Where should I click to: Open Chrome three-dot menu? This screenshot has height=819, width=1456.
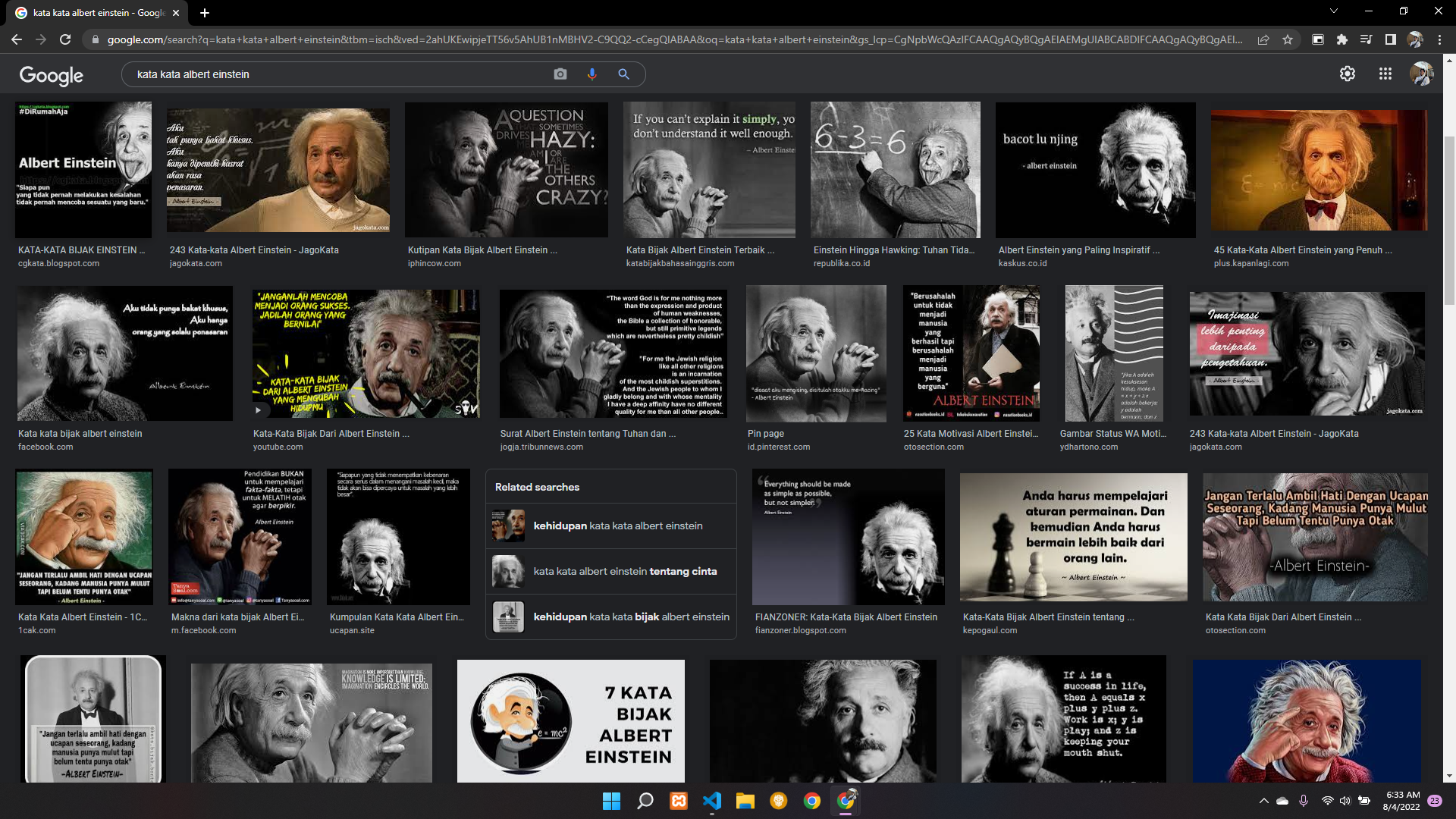[x=1439, y=39]
